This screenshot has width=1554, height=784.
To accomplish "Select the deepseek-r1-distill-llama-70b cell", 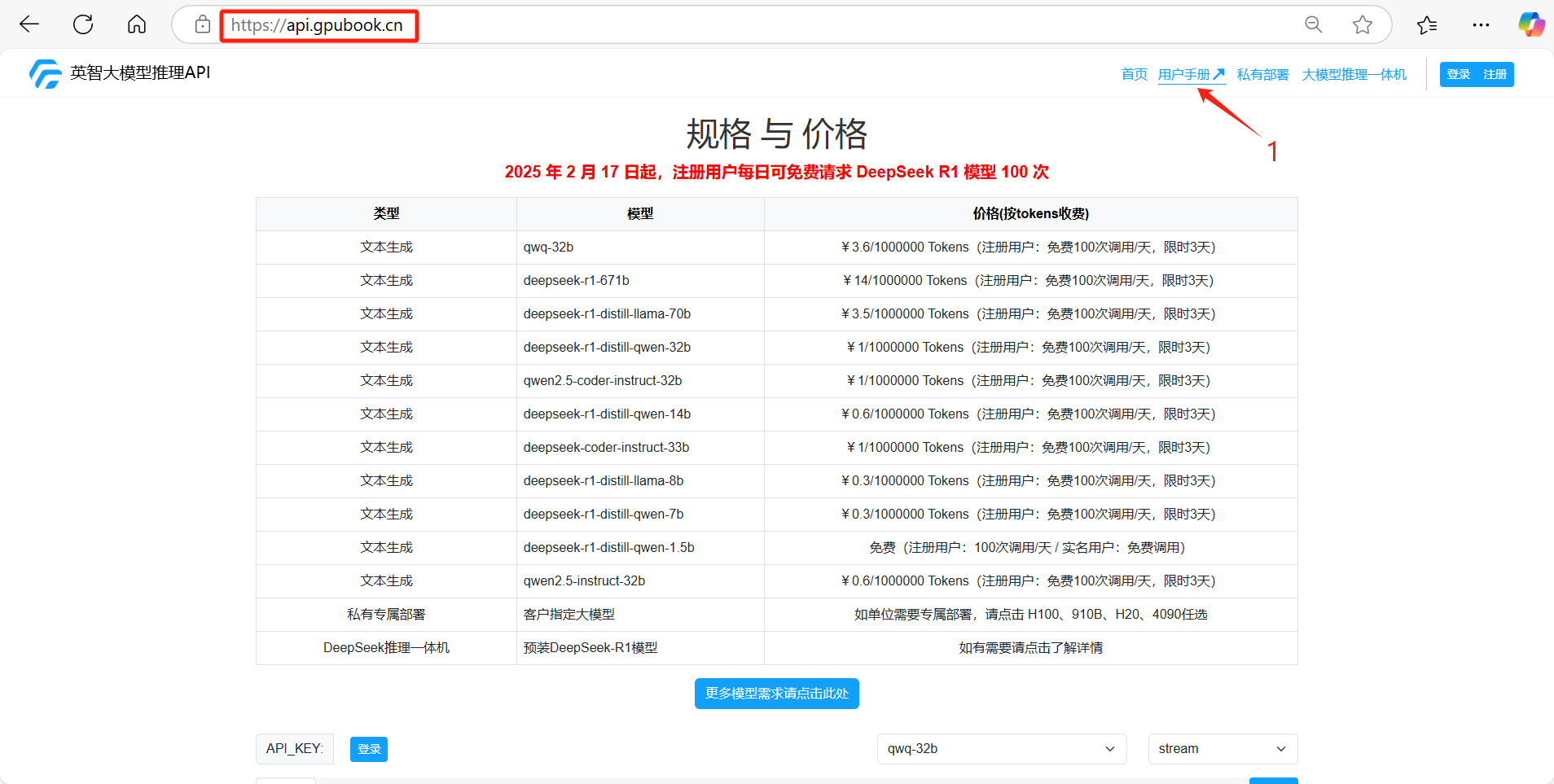I will tap(640, 314).
